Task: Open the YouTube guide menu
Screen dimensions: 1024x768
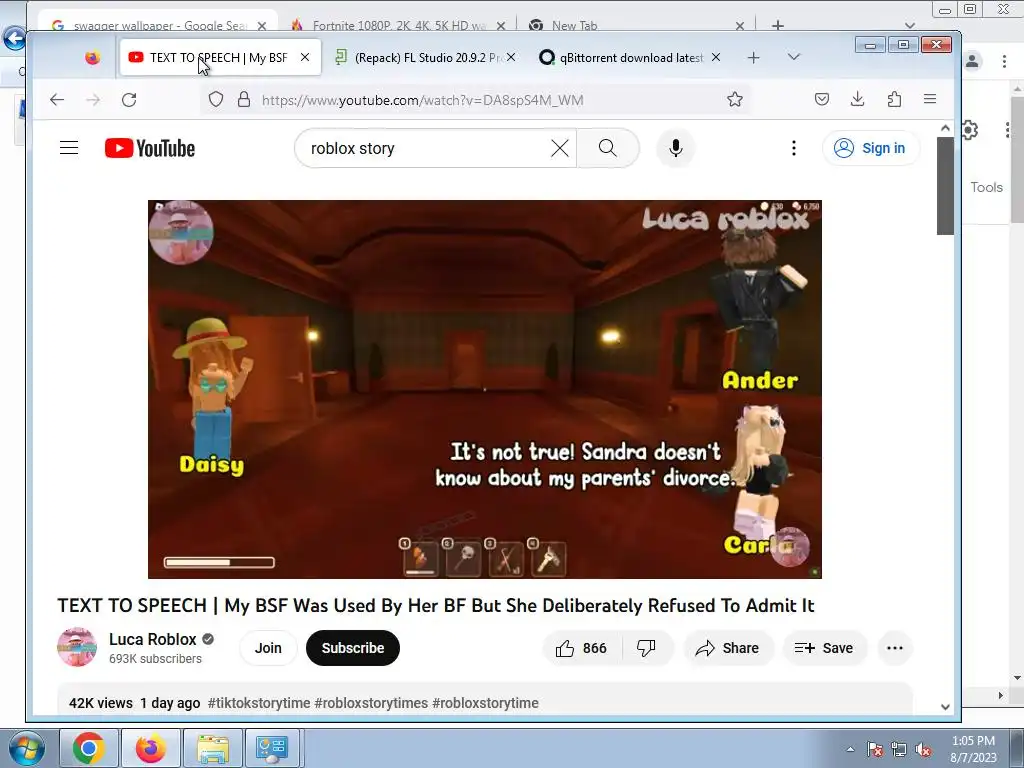Action: coord(69,148)
